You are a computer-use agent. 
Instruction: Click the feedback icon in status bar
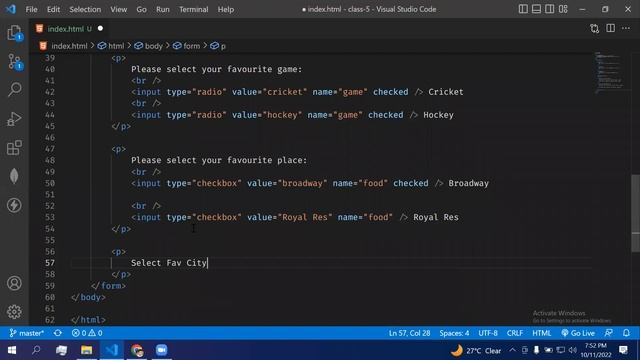coord(609,333)
